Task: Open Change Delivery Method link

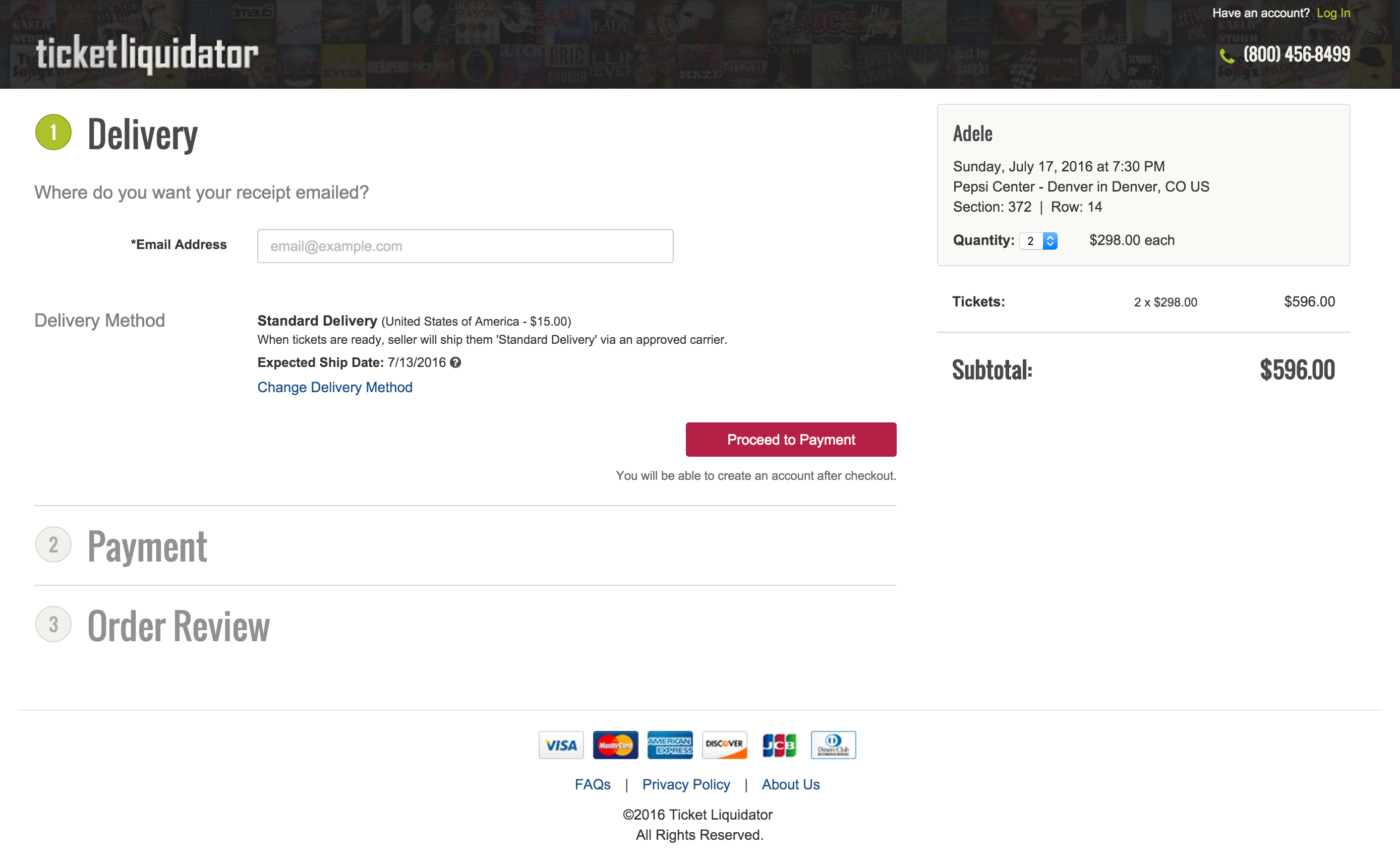Action: 335,387
